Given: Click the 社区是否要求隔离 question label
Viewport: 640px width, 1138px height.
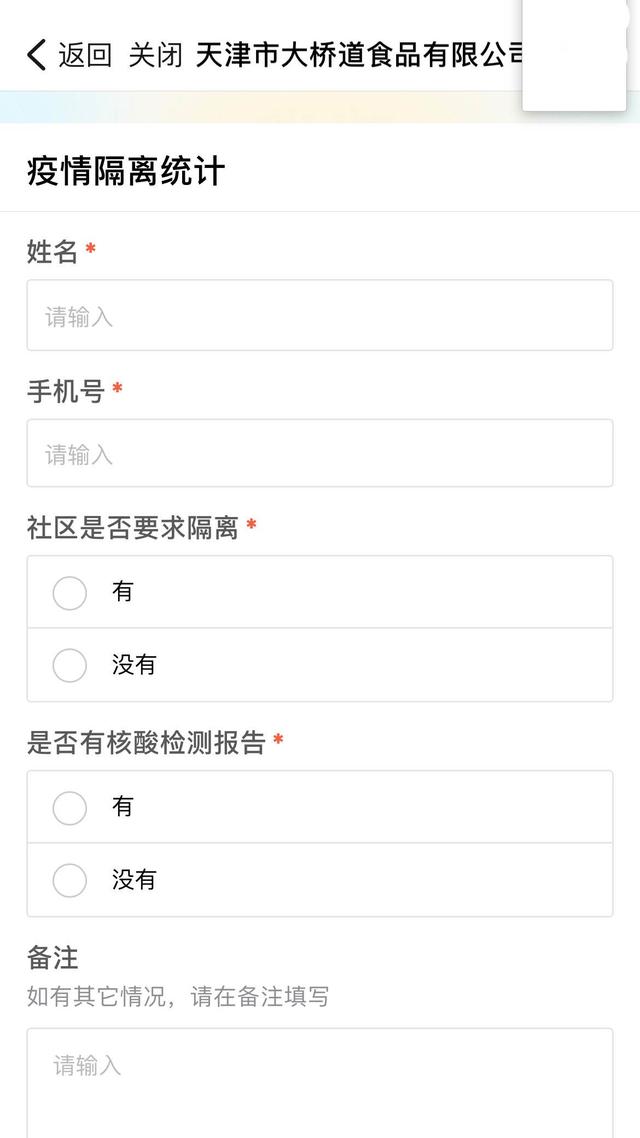Looking at the screenshot, I should [x=133, y=527].
